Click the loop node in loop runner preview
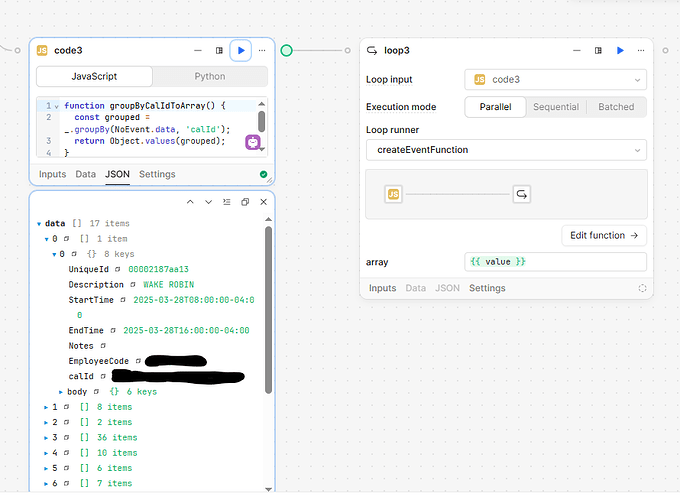This screenshot has width=680, height=500. pyautogui.click(x=522, y=194)
